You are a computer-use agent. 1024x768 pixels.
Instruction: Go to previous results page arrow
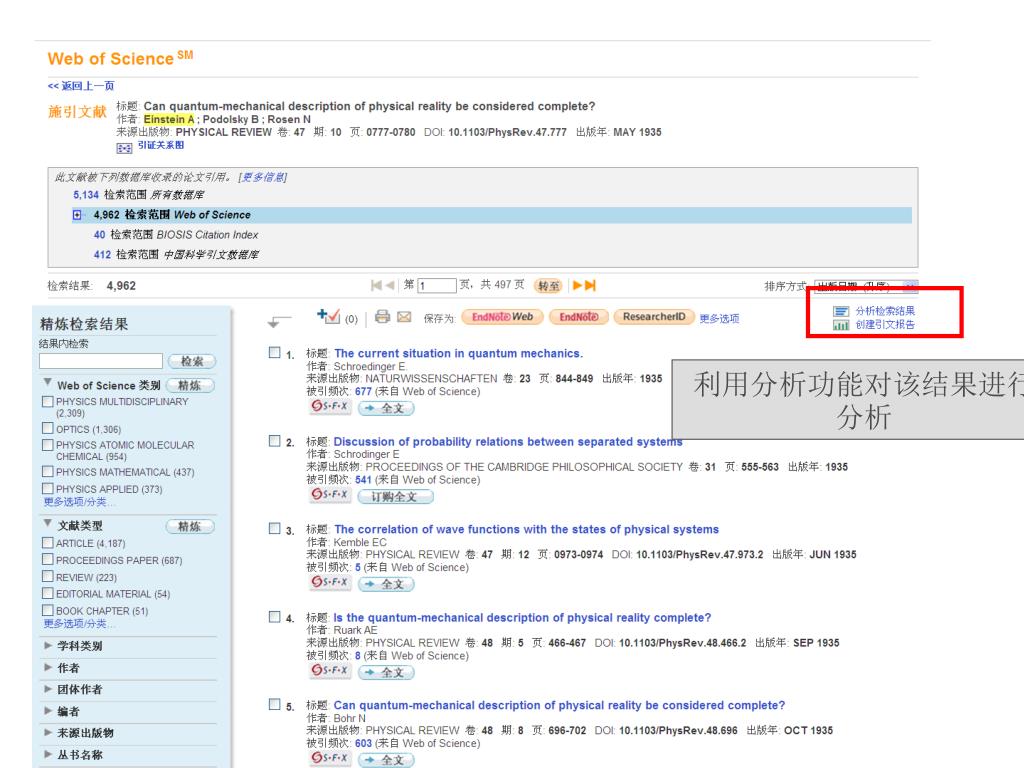coord(390,285)
